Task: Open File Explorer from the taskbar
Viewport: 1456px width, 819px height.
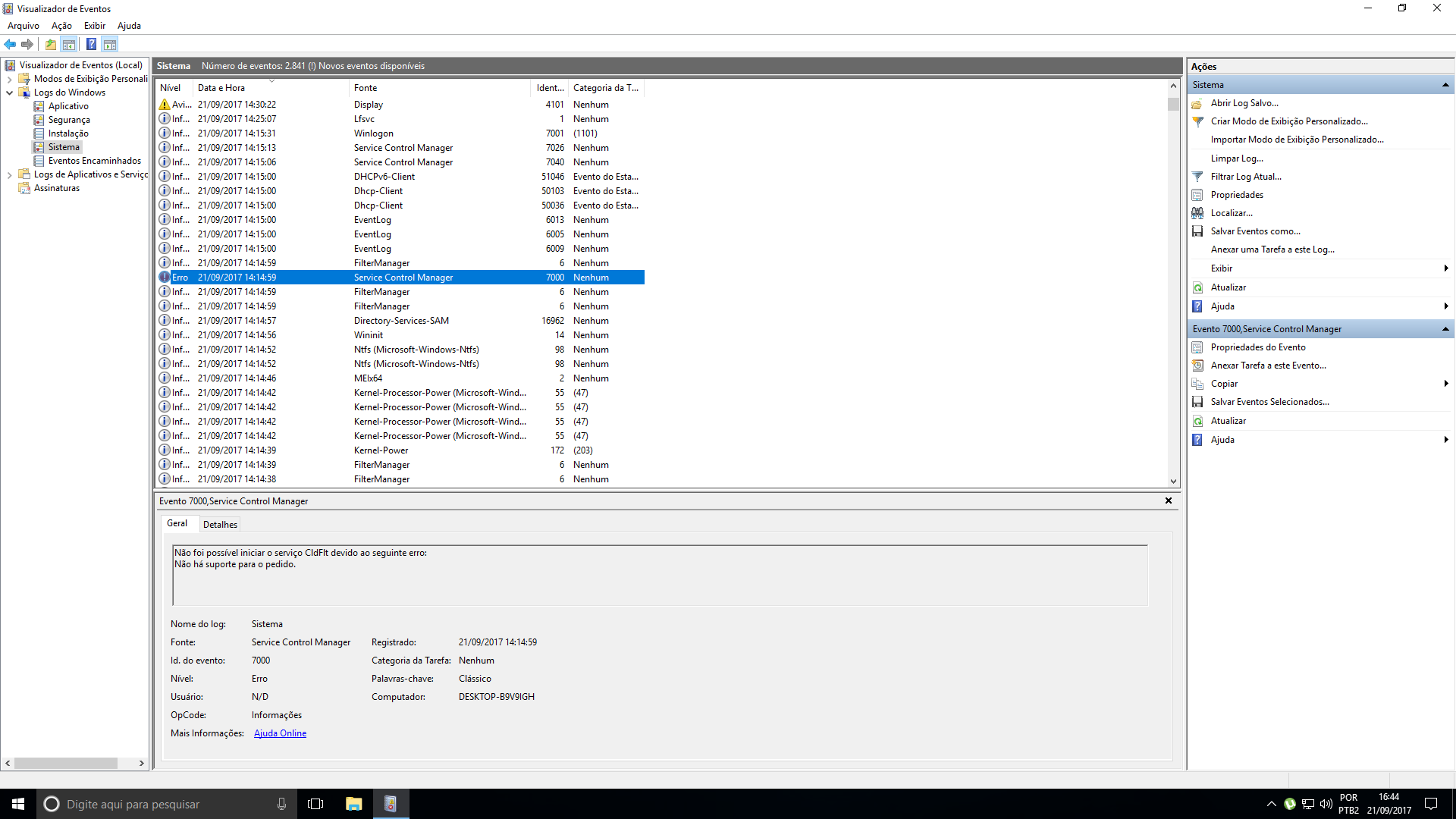Action: 353,804
